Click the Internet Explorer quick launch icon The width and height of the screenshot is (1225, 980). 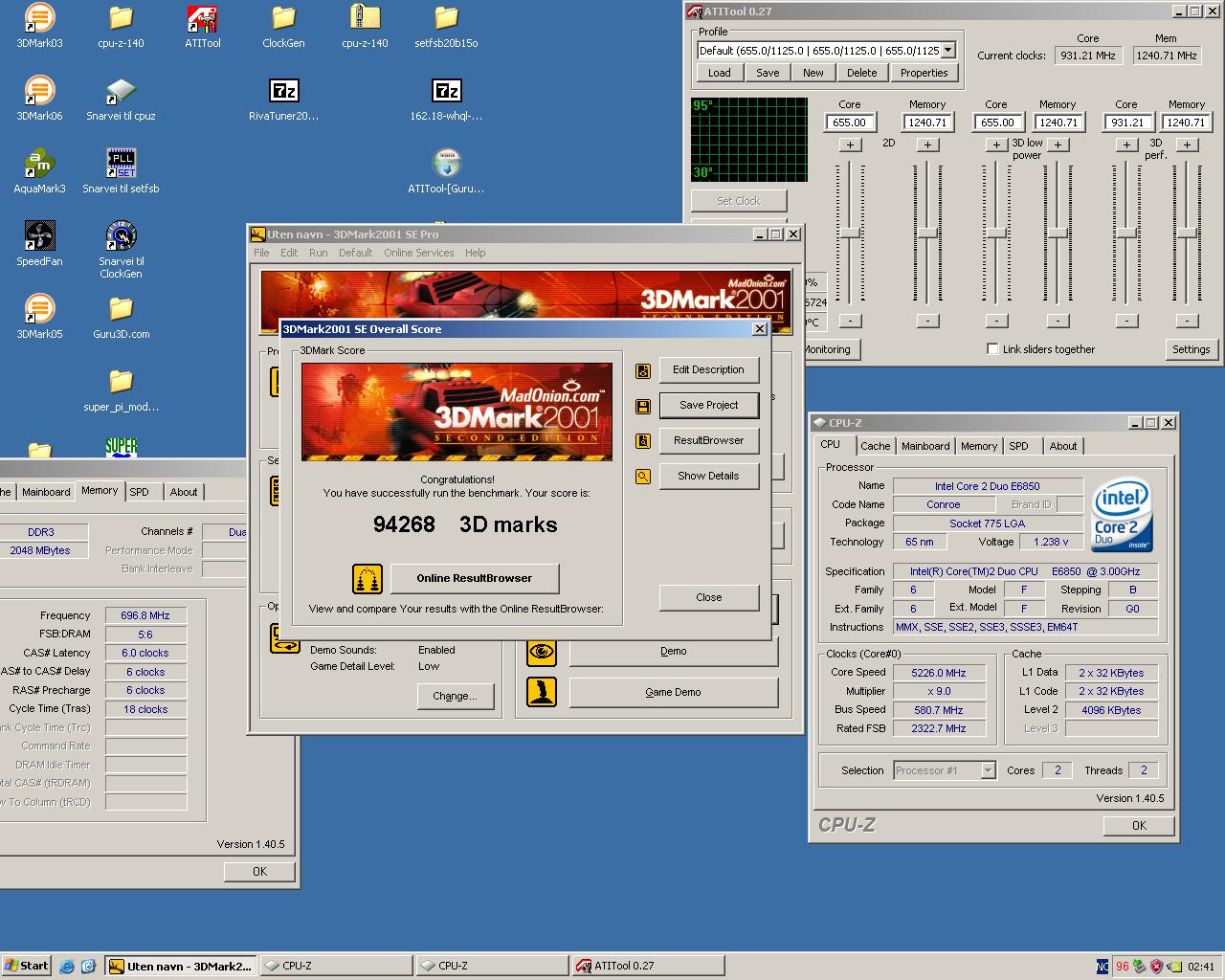(66, 967)
